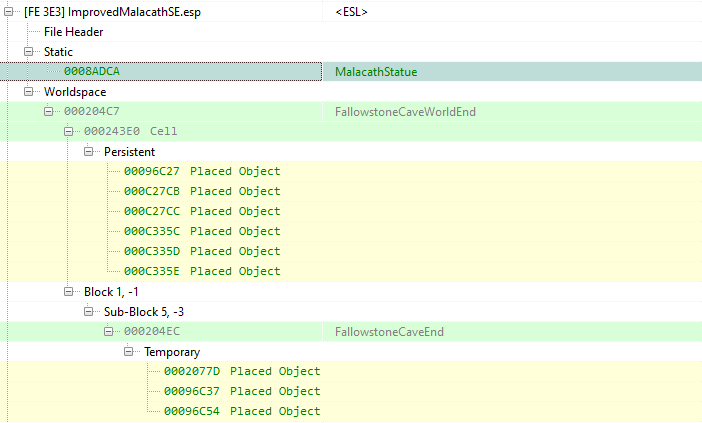Collapse the Temporary group
The image size is (702, 423).
[x=128, y=352]
